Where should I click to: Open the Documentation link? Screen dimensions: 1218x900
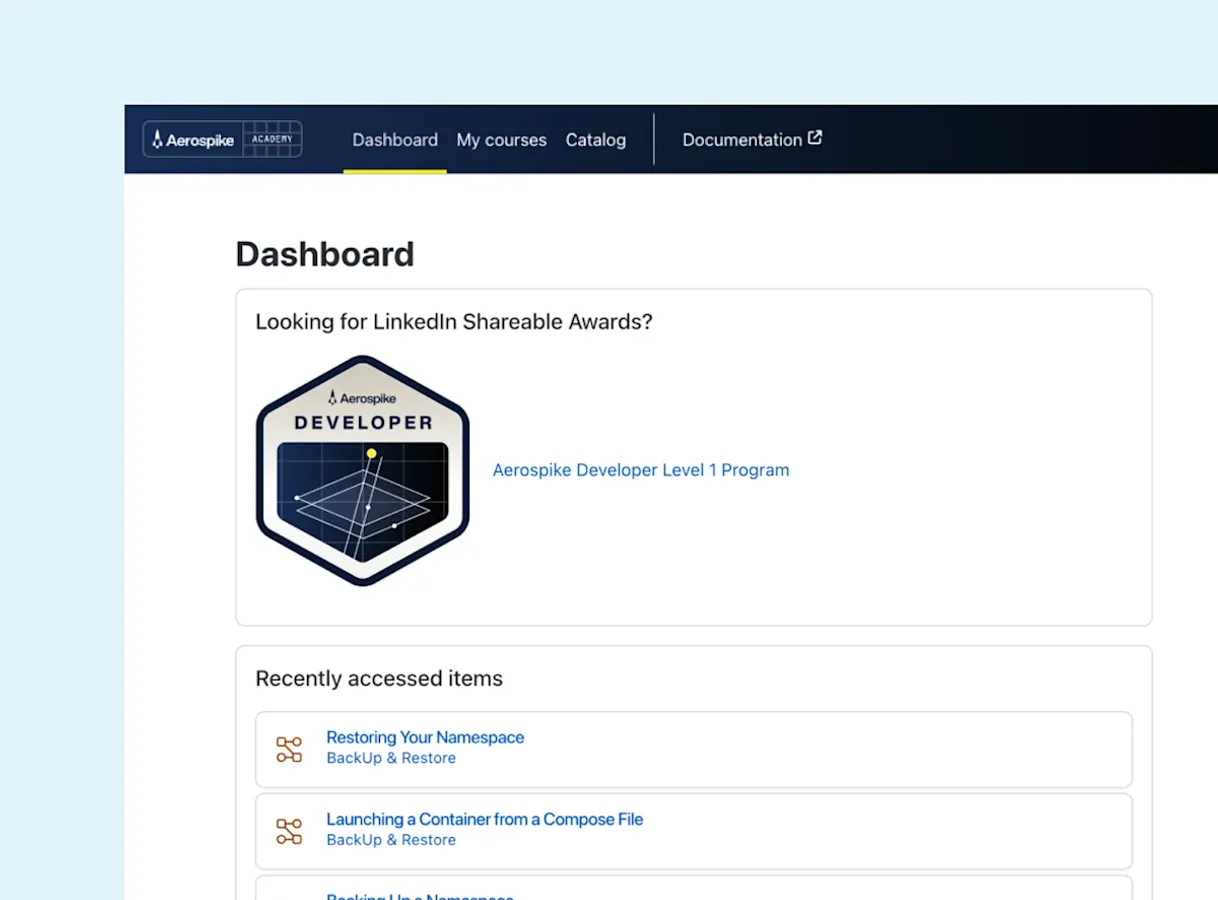coord(741,140)
